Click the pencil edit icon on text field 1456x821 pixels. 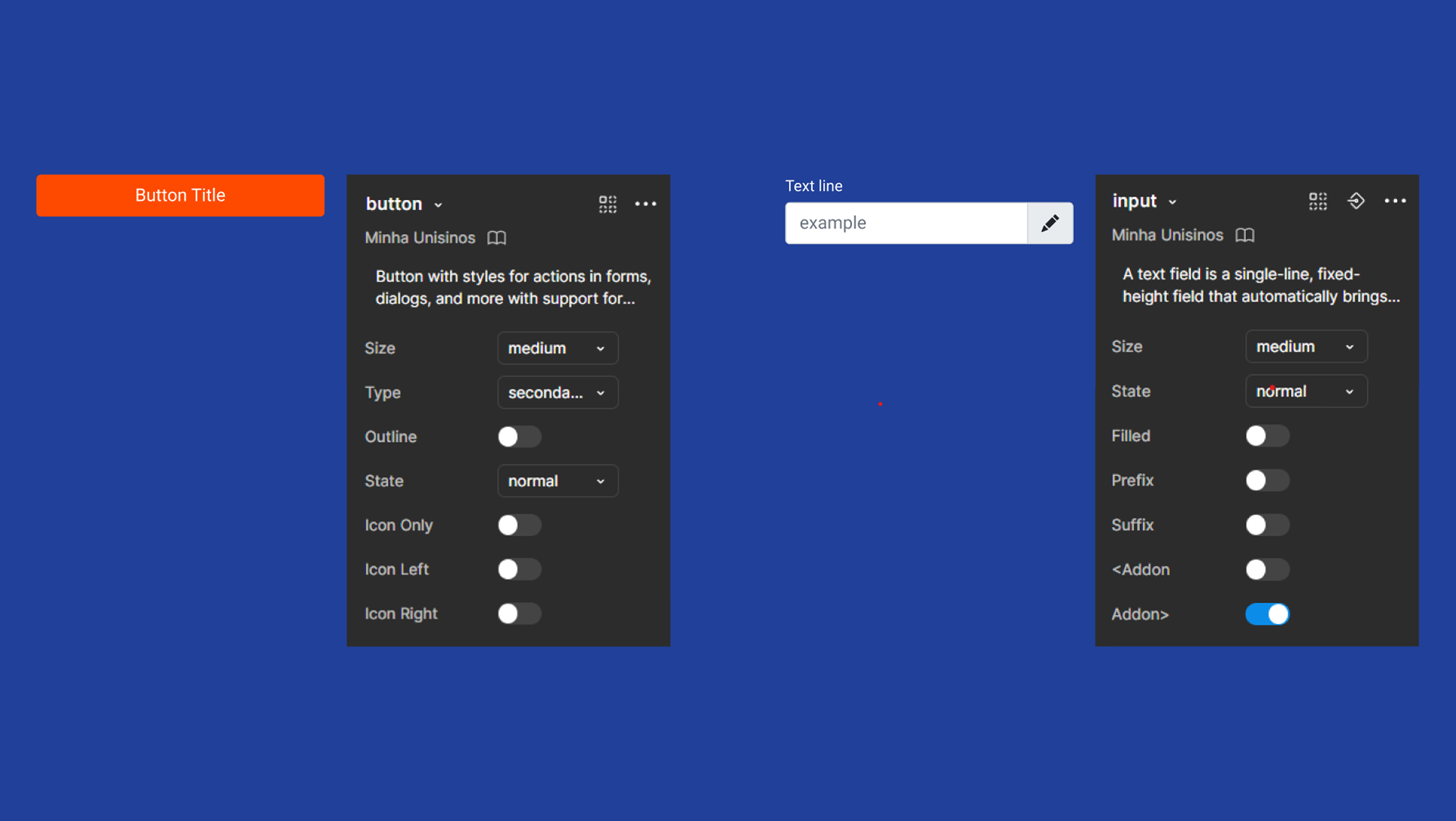1050,223
